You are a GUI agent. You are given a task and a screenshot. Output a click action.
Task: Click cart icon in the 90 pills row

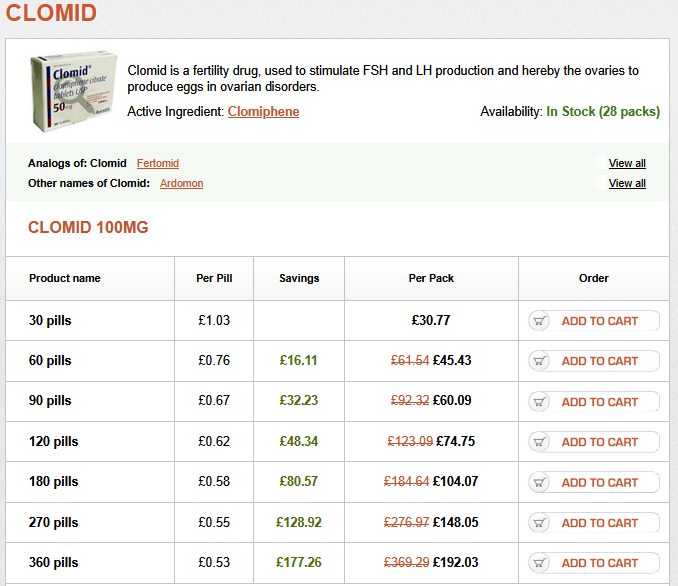coord(539,402)
